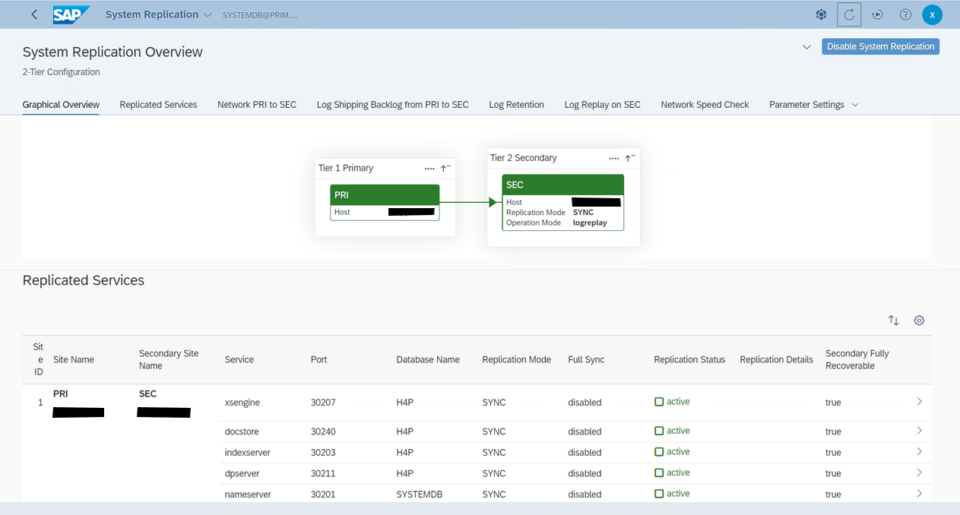Open the Network PRI to SEC tab
Image resolution: width=960 pixels, height=515 pixels.
pos(257,105)
